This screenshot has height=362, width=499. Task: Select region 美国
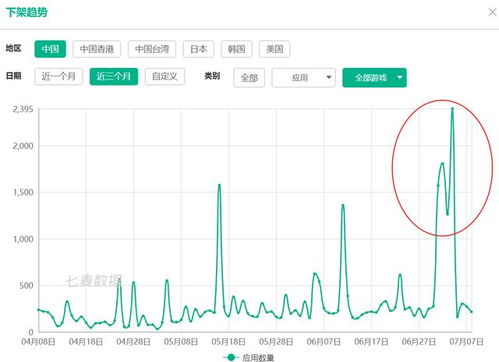click(275, 49)
